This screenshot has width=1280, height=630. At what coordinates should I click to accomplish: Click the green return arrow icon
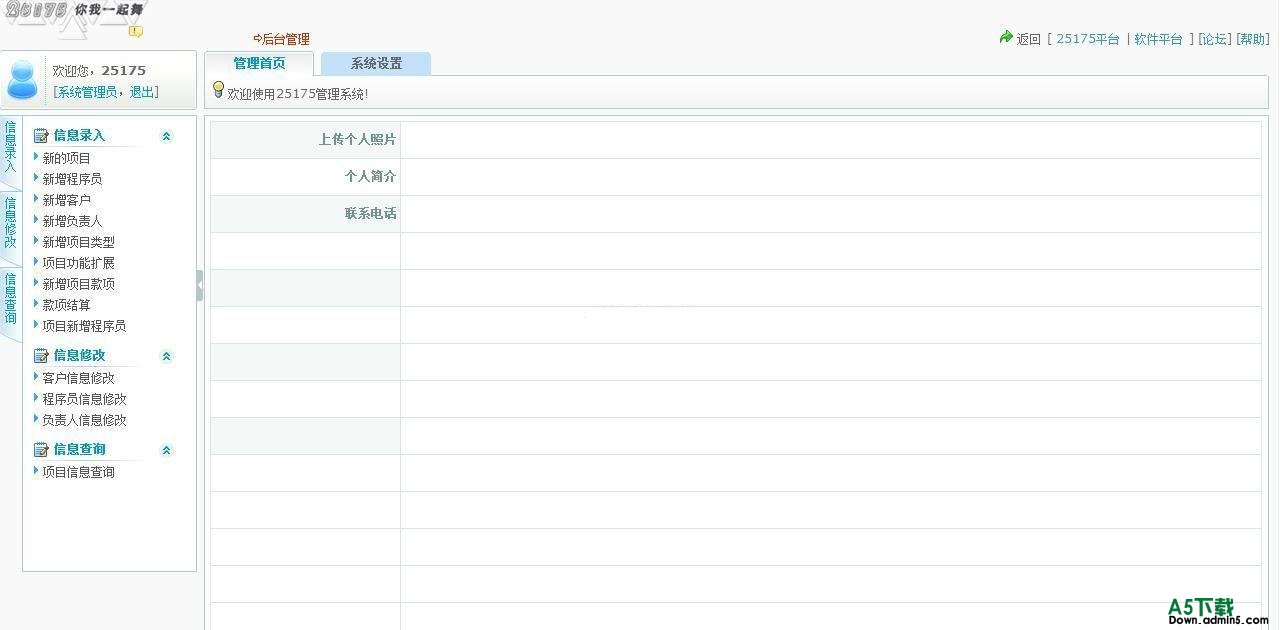pyautogui.click(x=1005, y=37)
